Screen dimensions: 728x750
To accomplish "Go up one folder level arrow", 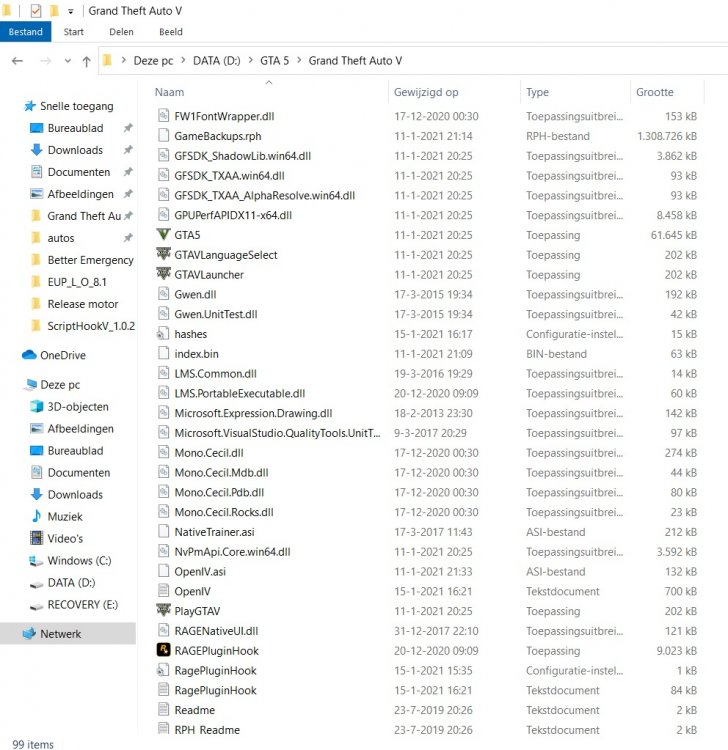I will [x=87, y=61].
